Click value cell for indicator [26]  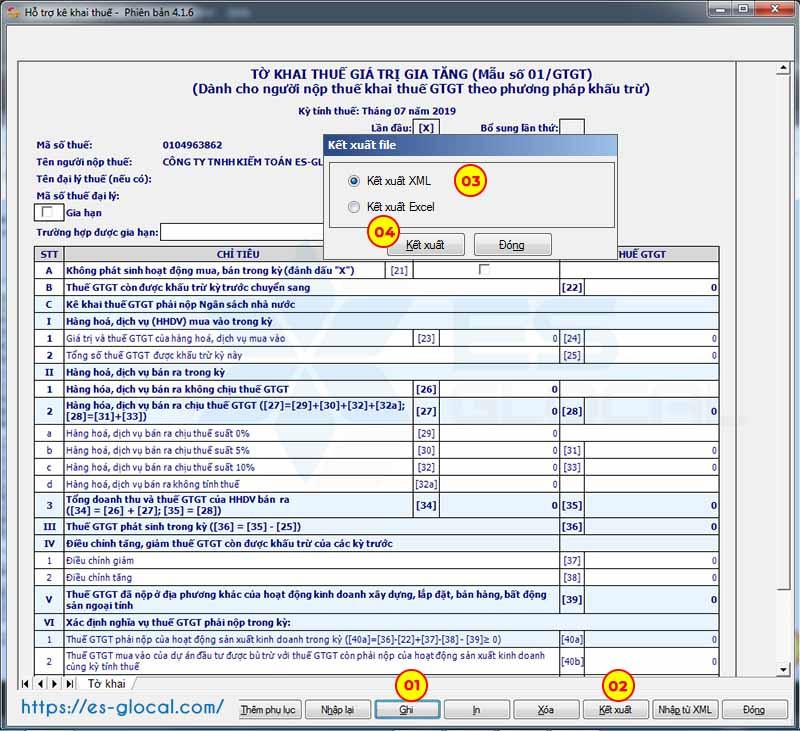click(x=498, y=389)
